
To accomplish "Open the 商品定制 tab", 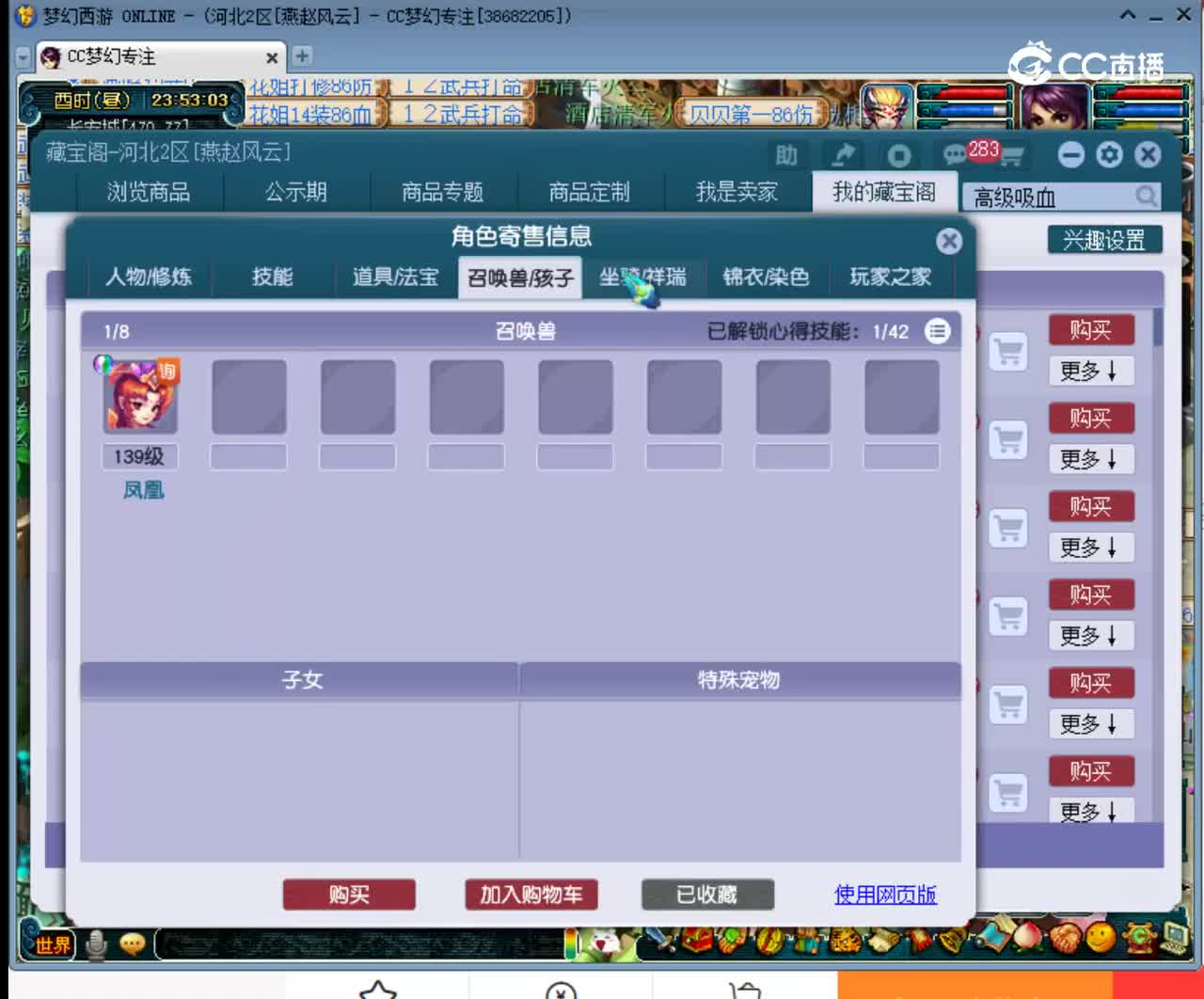I will [x=590, y=193].
